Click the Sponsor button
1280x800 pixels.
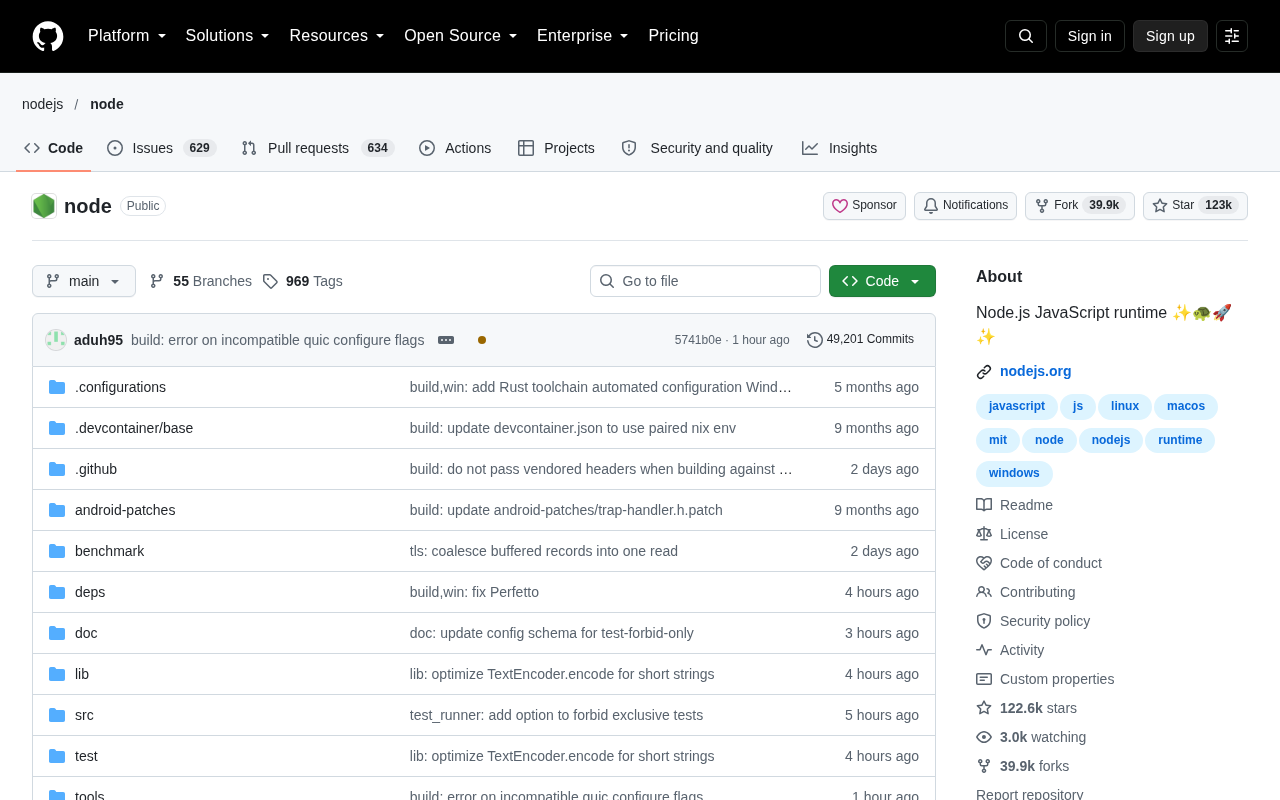[864, 206]
